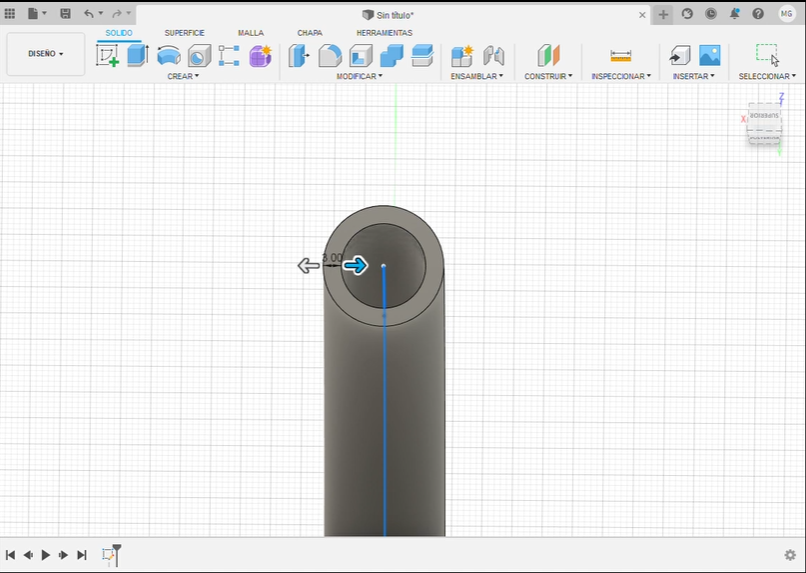Switch to the SÓLIDO tab

pos(119,33)
